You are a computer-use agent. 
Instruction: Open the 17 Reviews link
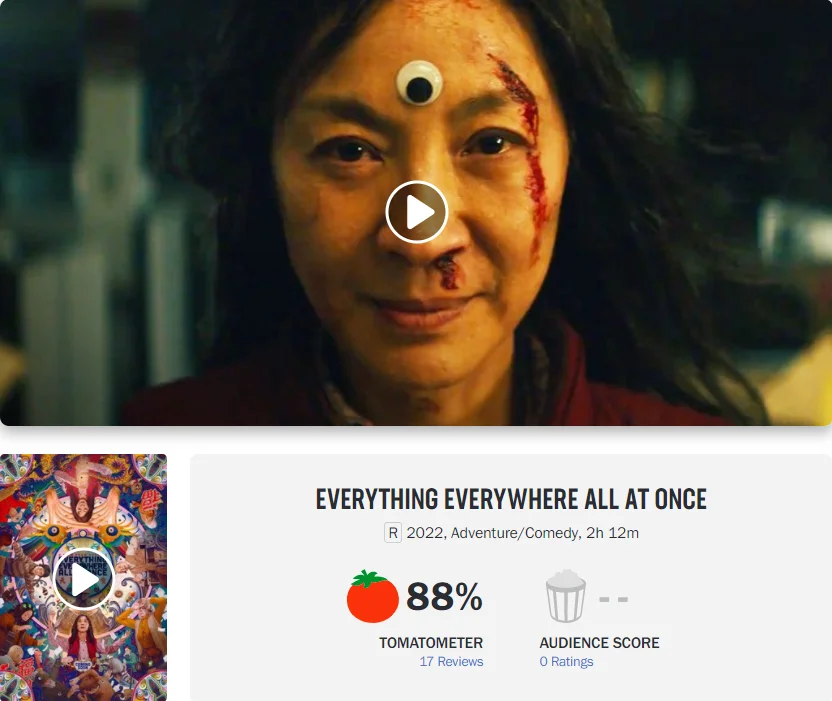click(451, 662)
